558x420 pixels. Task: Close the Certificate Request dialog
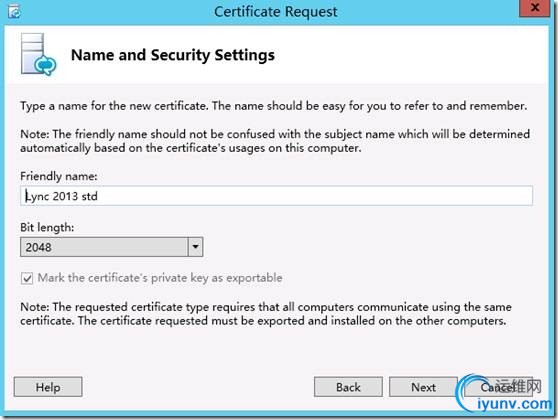535,8
